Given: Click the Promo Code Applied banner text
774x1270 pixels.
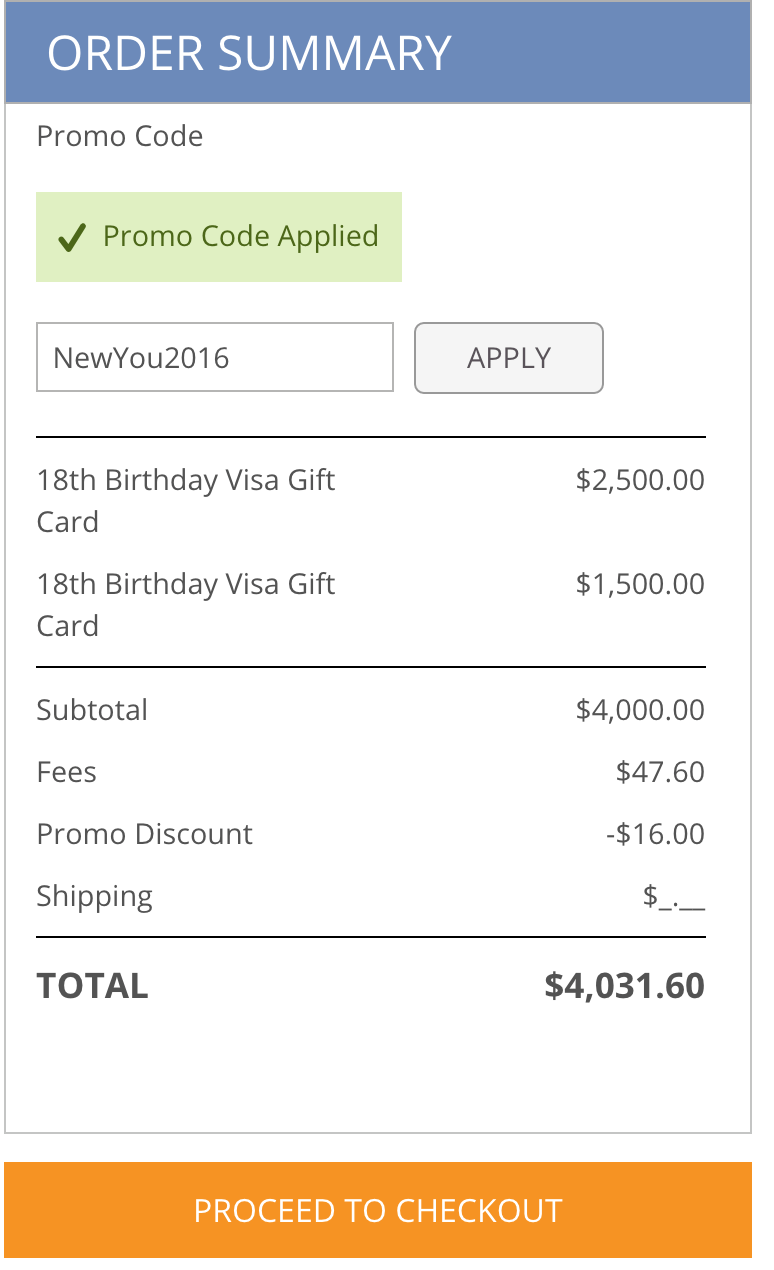Looking at the screenshot, I should (240, 237).
